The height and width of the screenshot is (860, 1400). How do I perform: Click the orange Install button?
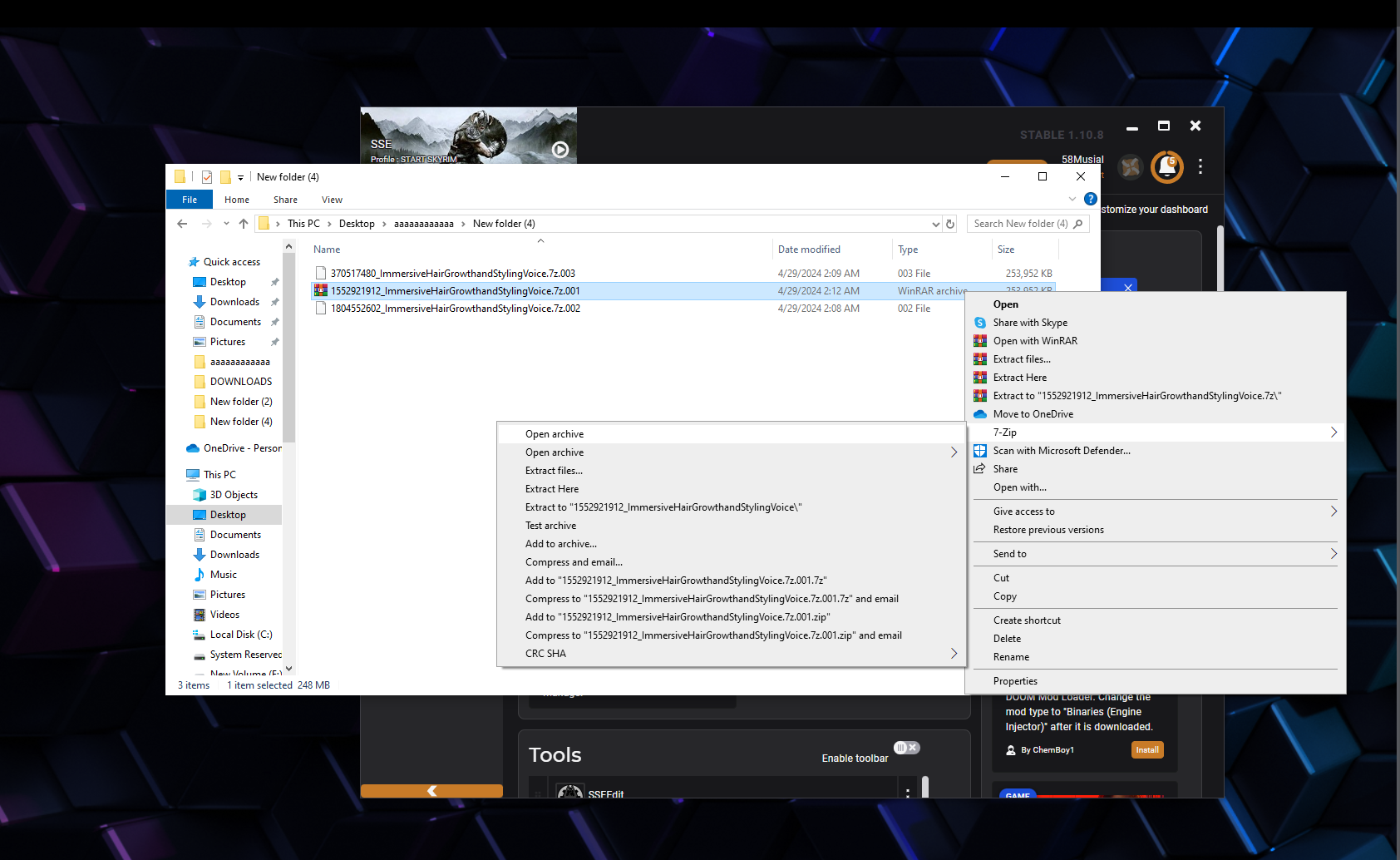[x=1147, y=750]
